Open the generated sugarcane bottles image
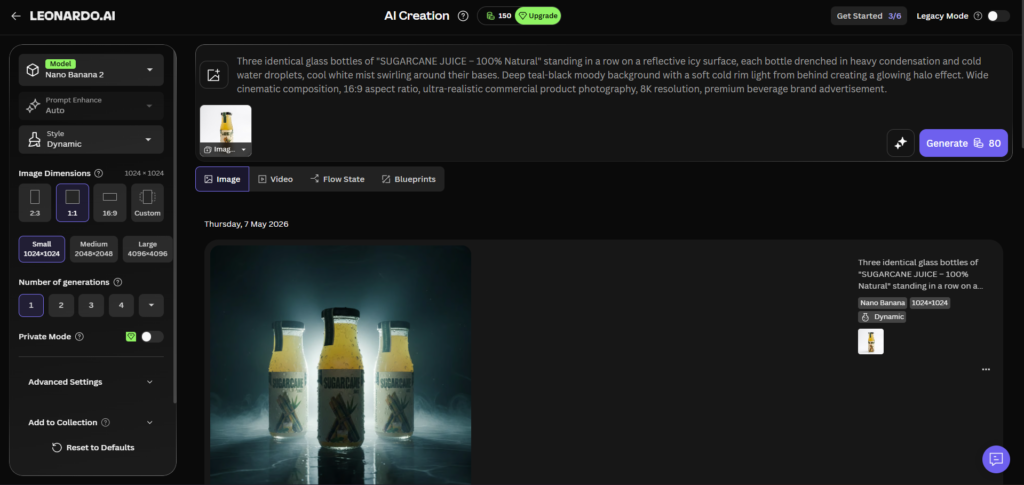The width and height of the screenshot is (1024, 485). pyautogui.click(x=340, y=365)
